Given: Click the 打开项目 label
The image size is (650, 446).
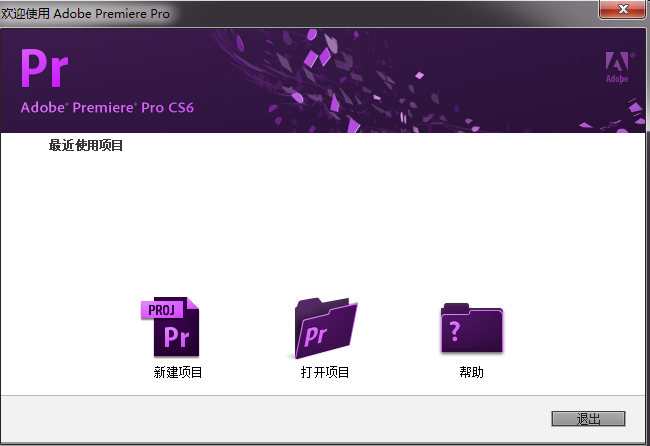Looking at the screenshot, I should pyautogui.click(x=325, y=372).
